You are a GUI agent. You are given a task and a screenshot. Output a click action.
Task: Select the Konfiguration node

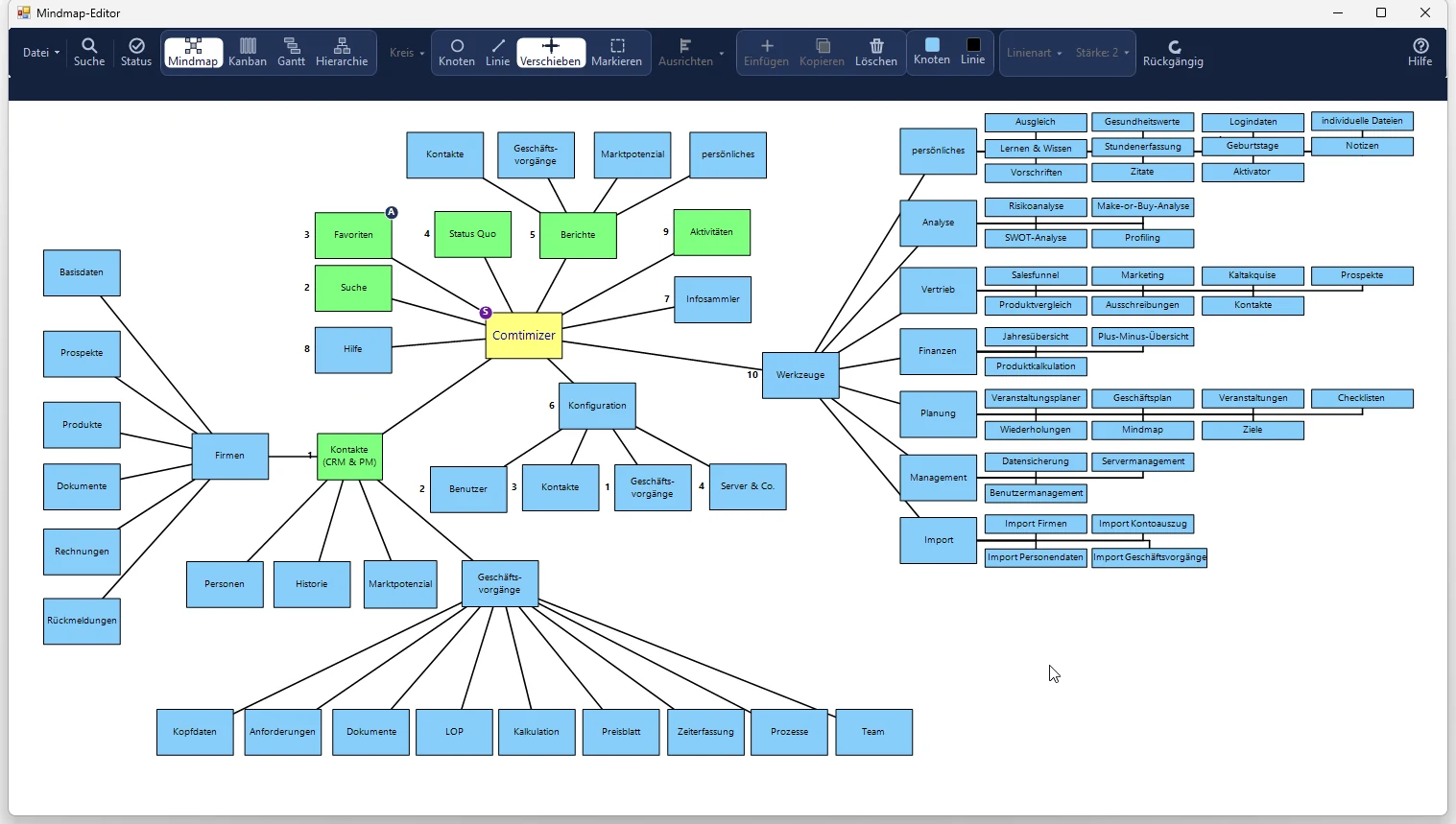[597, 406]
